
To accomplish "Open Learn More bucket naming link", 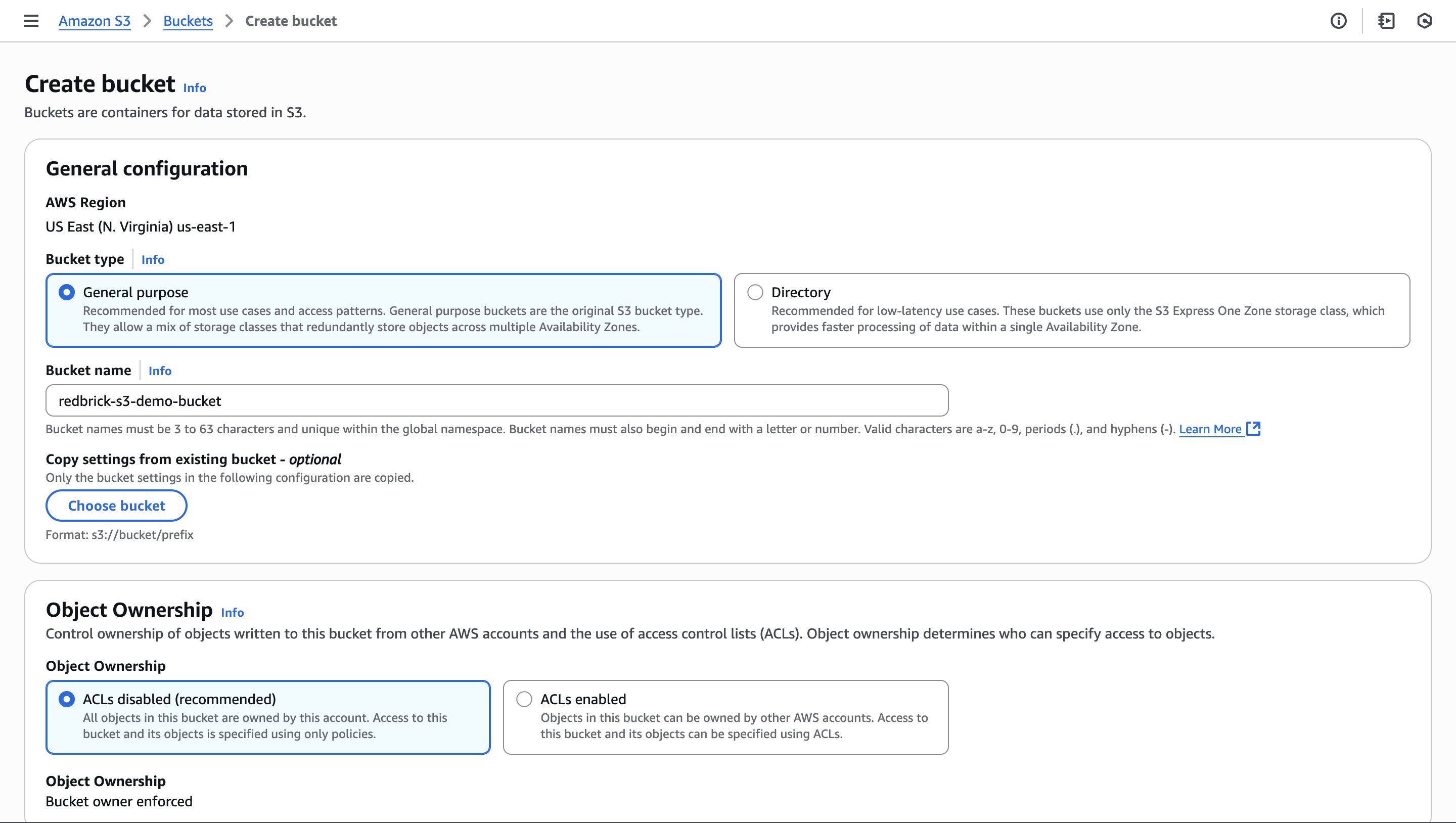I will click(1210, 429).
